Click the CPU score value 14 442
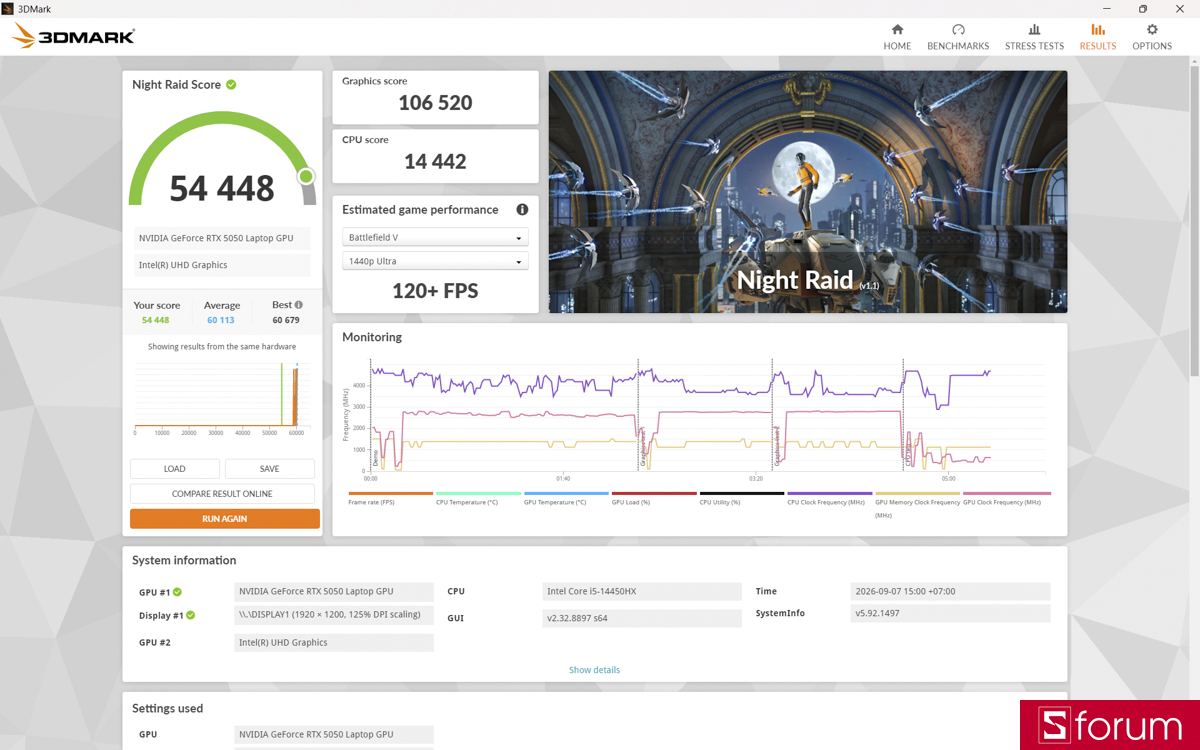The width and height of the screenshot is (1200, 750). 435,161
